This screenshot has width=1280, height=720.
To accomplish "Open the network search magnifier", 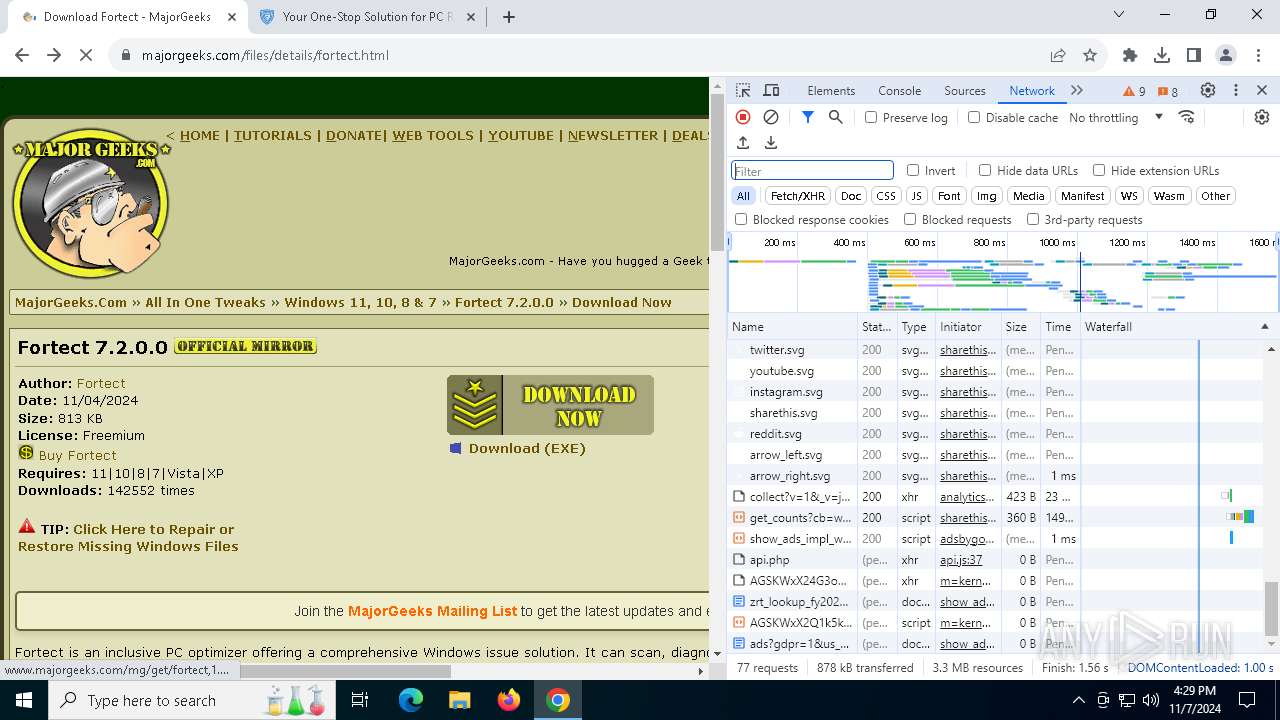I will pos(836,117).
